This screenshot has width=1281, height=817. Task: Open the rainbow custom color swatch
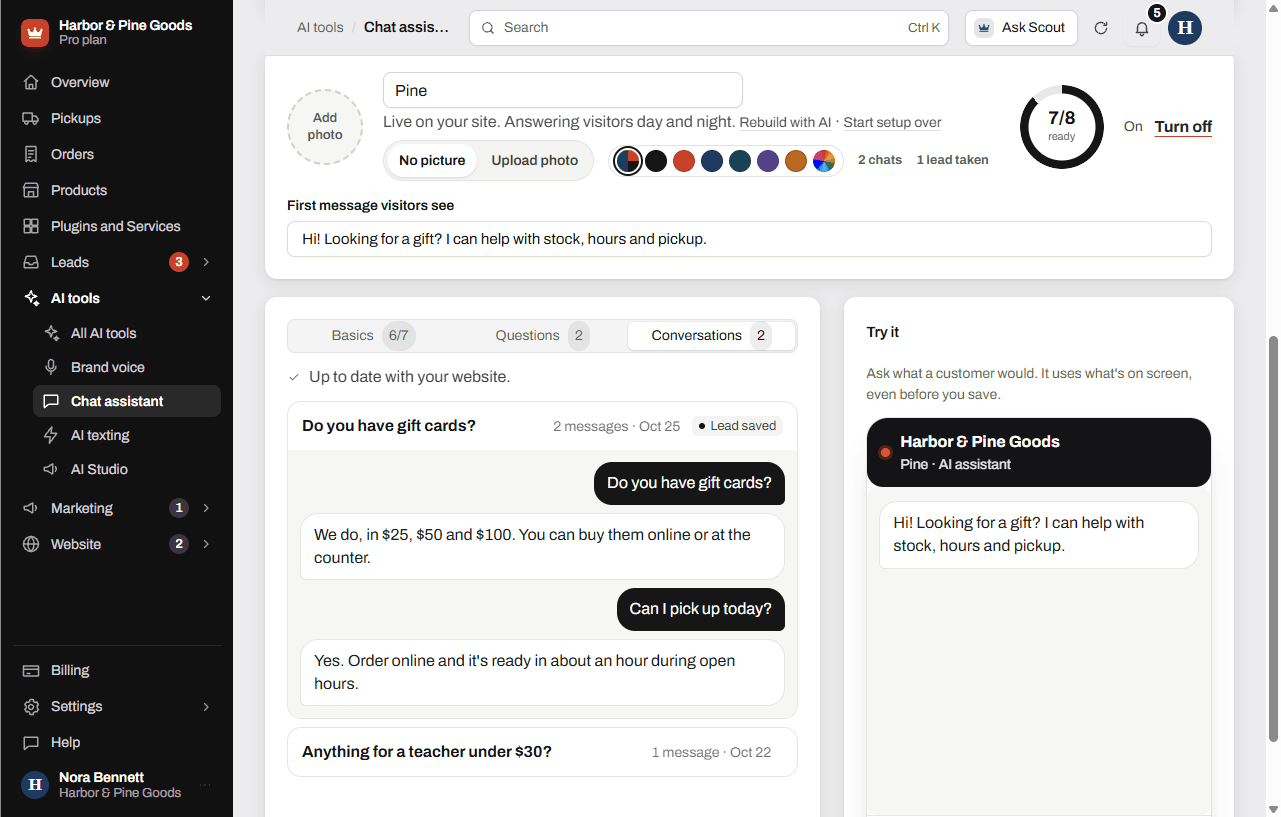824,160
